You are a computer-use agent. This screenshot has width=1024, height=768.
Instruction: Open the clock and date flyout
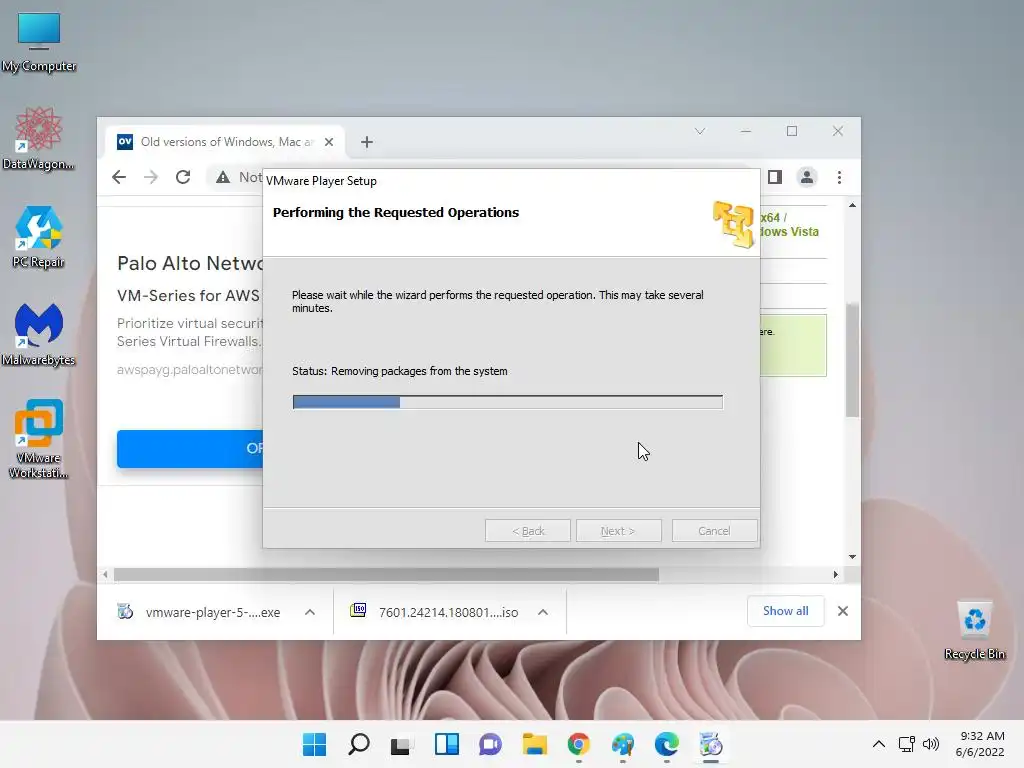click(980, 744)
